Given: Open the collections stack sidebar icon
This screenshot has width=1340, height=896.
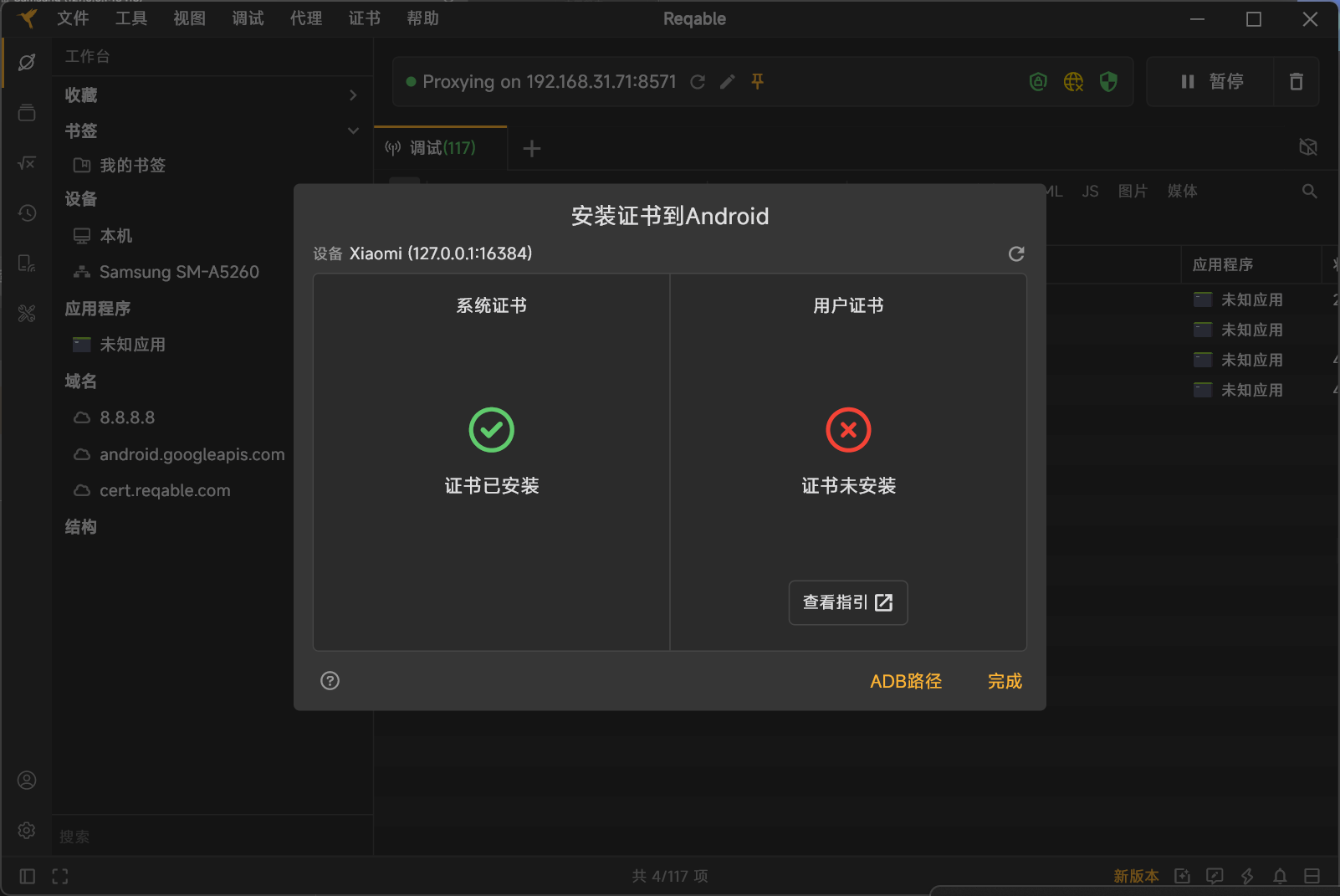Looking at the screenshot, I should [x=27, y=113].
